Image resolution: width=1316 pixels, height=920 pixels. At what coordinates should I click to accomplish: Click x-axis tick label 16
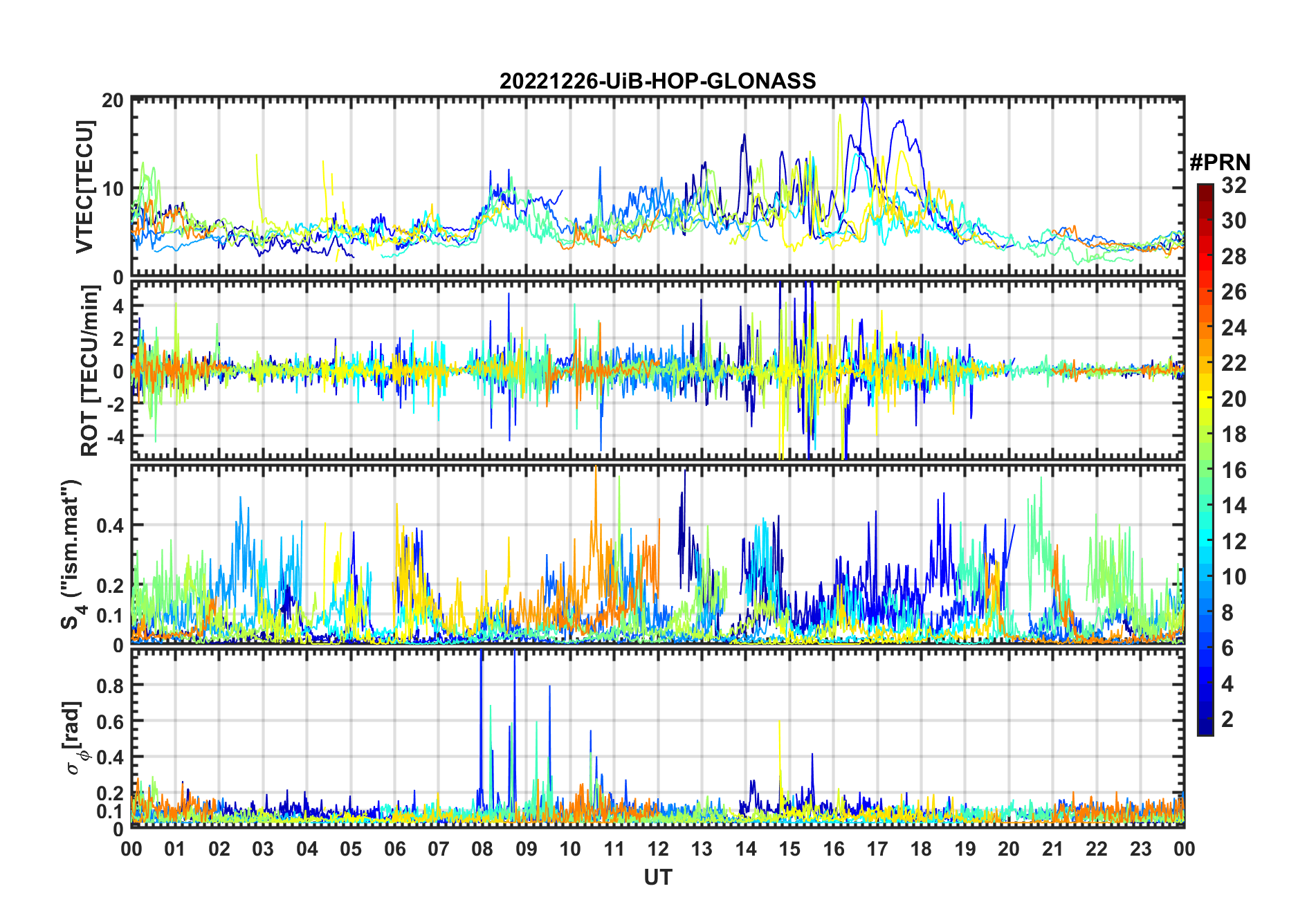pyautogui.click(x=833, y=849)
